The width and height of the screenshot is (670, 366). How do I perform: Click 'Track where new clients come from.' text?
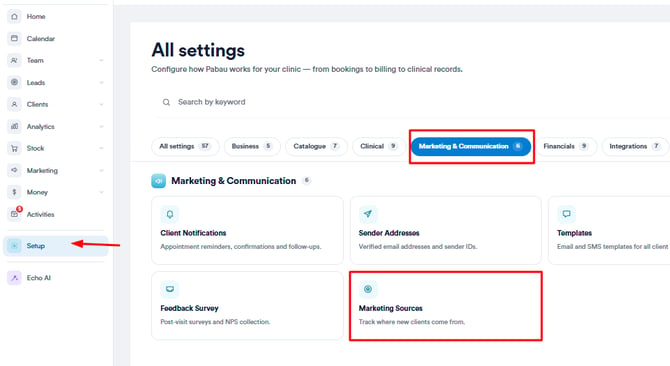411,322
